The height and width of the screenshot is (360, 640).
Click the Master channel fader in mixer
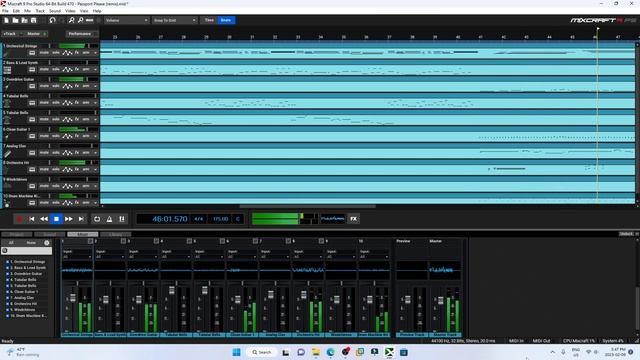click(x=440, y=301)
